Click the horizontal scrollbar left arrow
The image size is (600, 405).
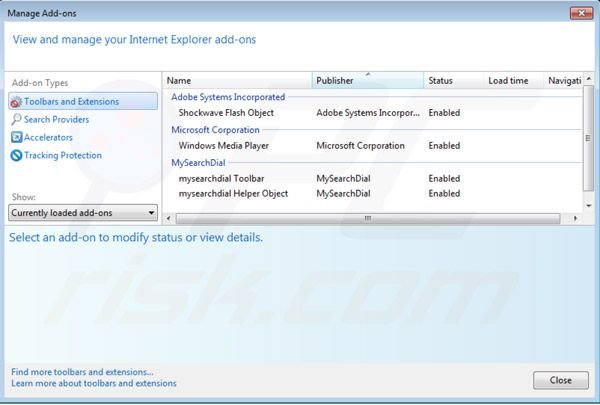(168, 219)
